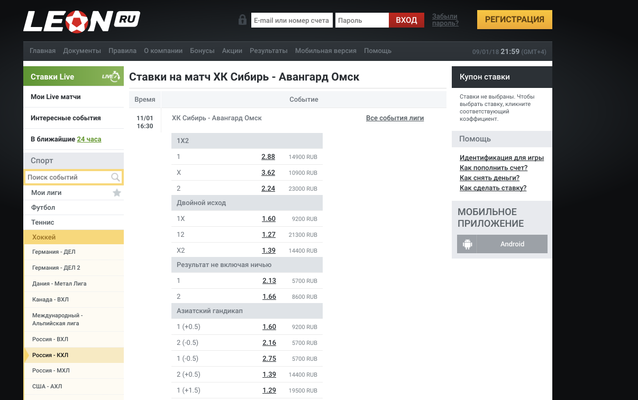Click the padlock icon beside the login field

242,20
